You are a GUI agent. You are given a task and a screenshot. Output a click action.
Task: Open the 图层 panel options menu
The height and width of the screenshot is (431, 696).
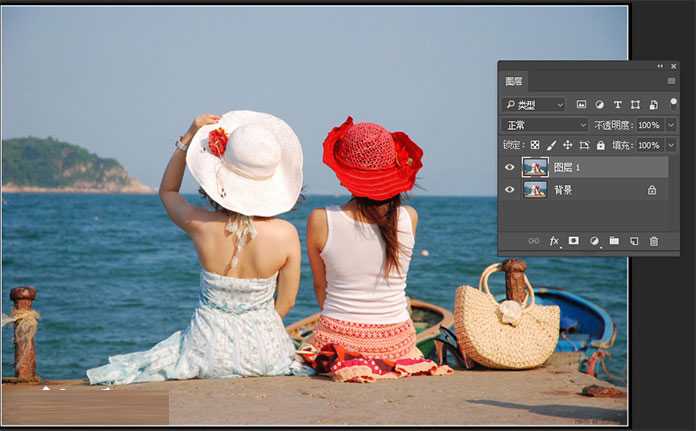click(x=671, y=81)
